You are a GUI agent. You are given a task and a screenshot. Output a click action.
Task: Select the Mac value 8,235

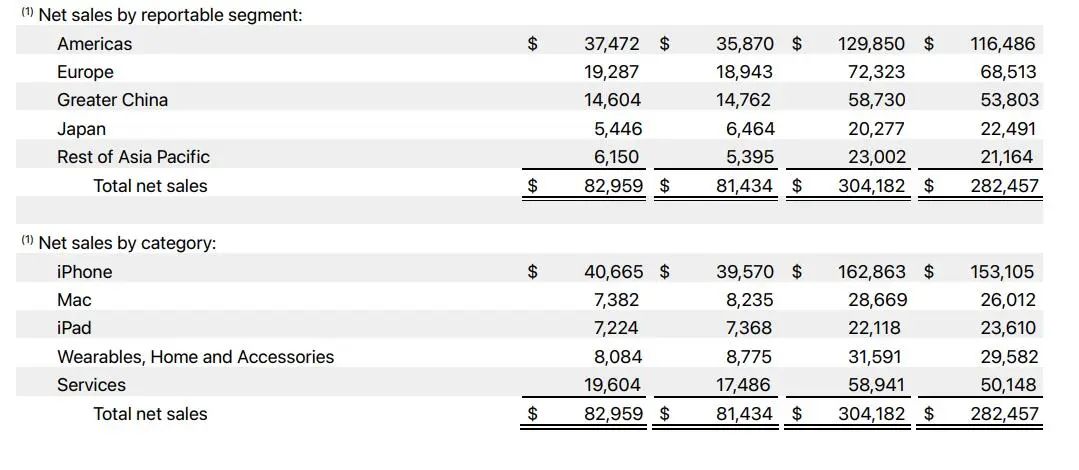click(745, 300)
